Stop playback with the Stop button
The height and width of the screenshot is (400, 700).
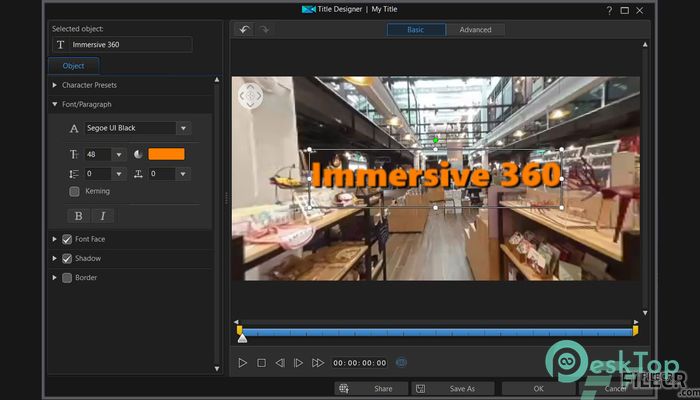(262, 363)
